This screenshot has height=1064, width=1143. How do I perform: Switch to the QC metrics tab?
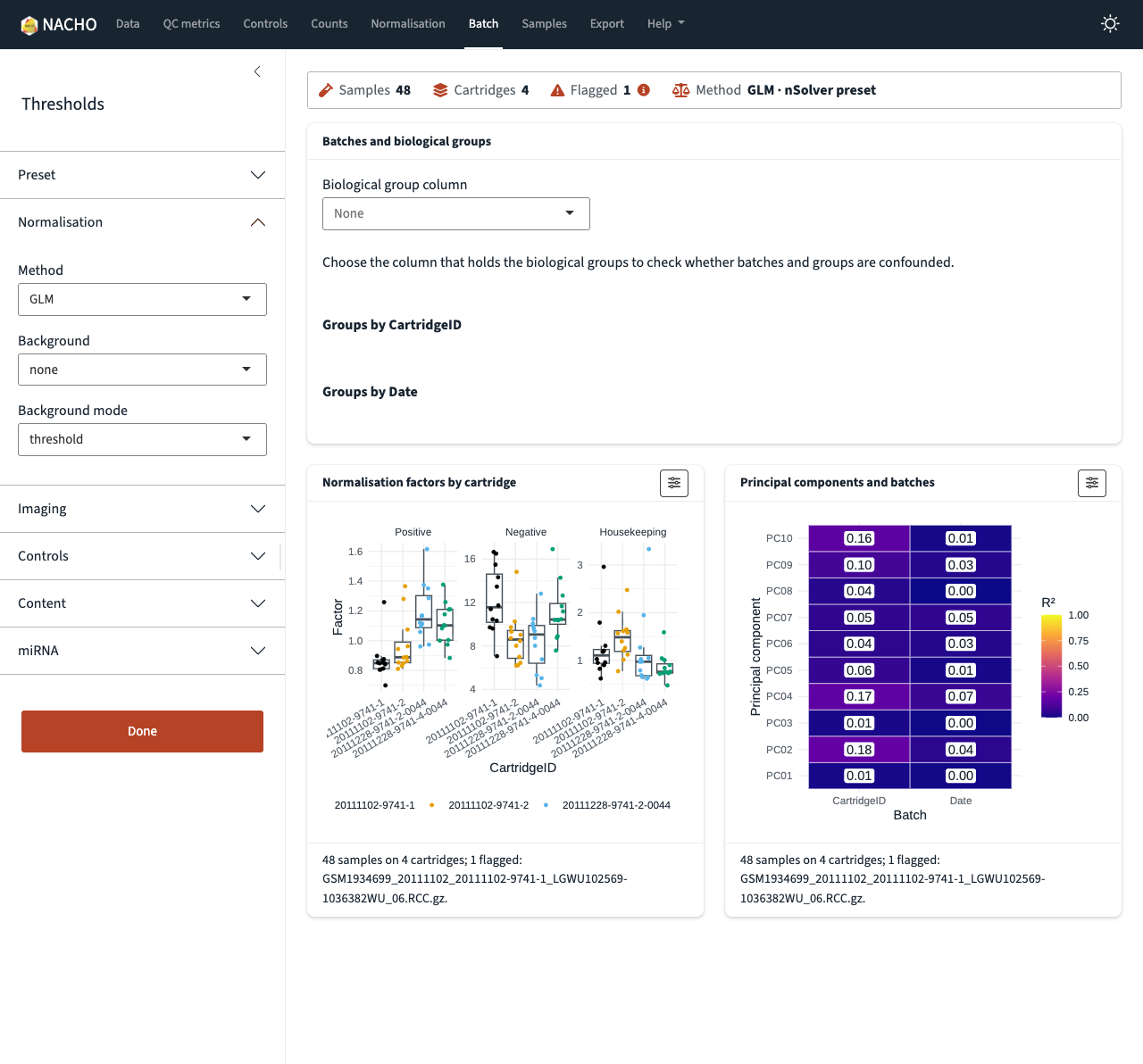coord(191,24)
